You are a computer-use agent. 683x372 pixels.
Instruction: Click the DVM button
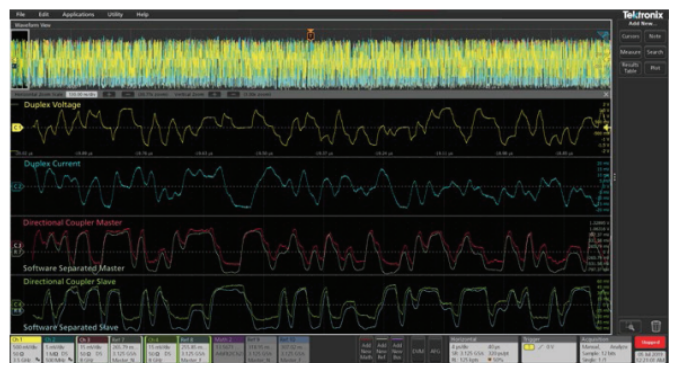pos(418,349)
